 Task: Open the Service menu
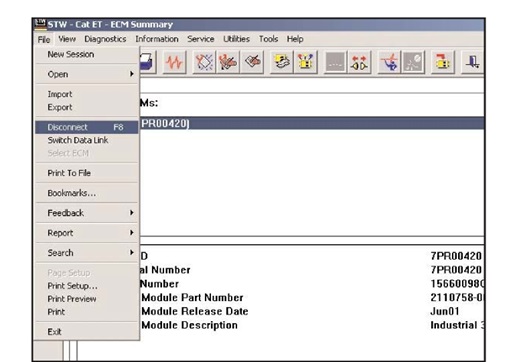point(201,39)
